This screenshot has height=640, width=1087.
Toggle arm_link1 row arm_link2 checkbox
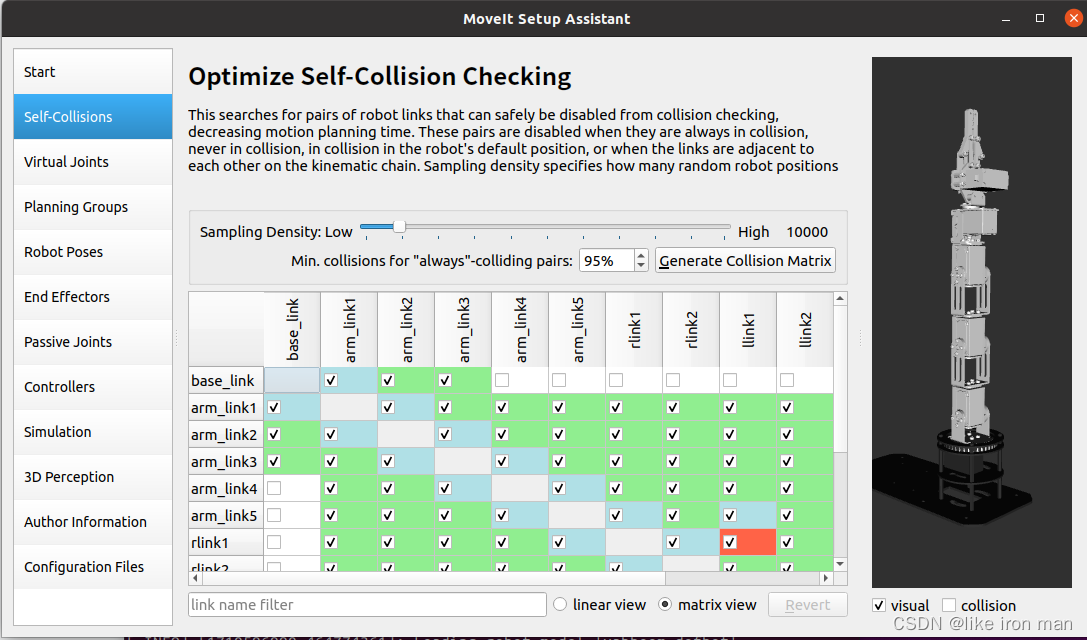pos(388,407)
